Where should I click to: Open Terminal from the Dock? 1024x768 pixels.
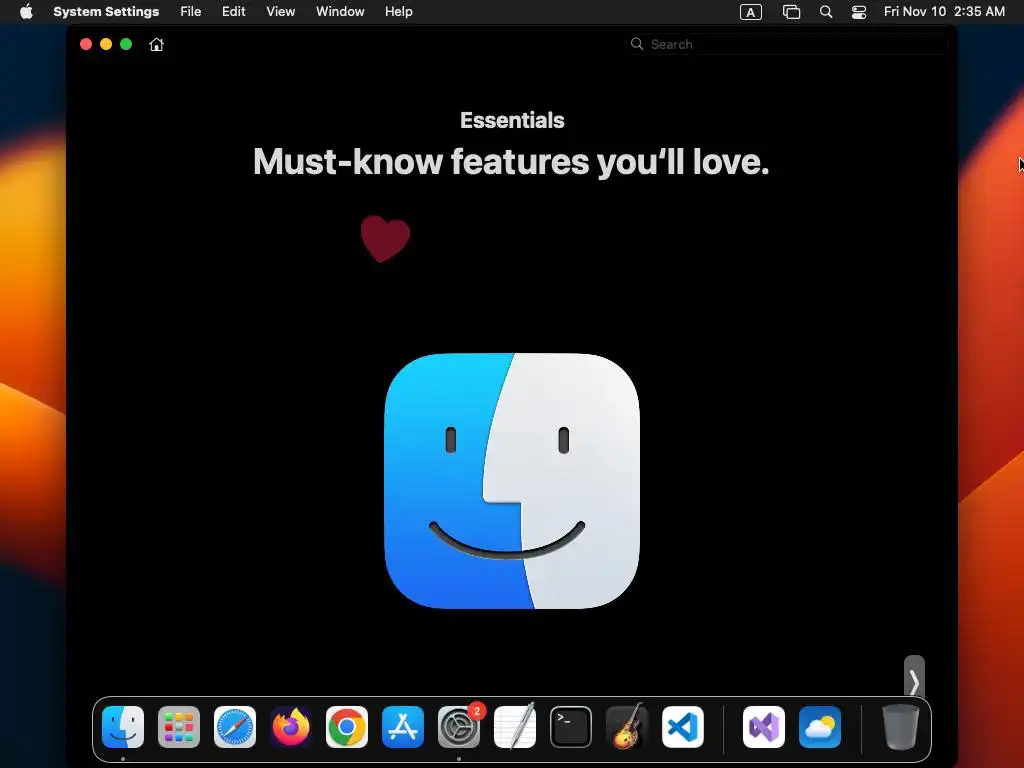(571, 727)
